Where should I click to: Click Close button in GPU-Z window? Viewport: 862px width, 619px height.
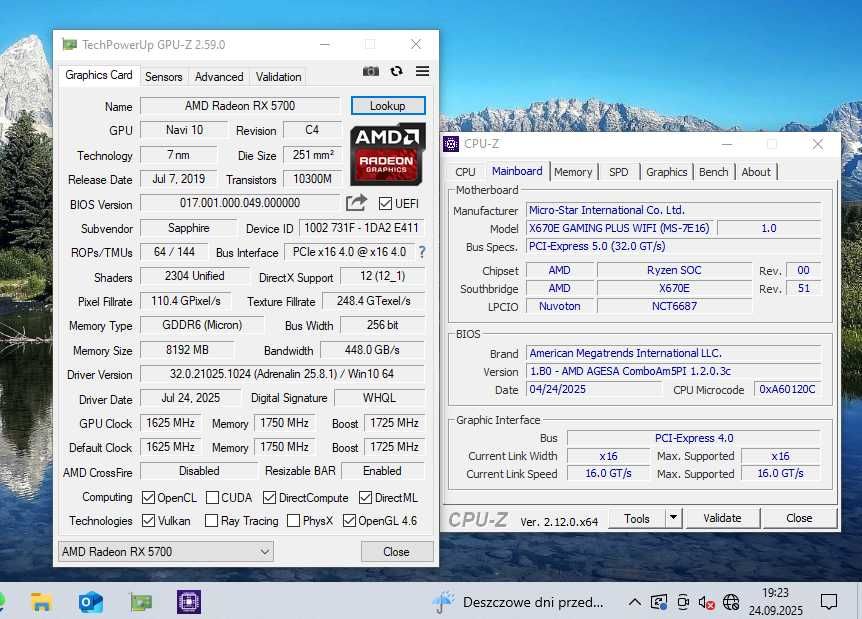[x=396, y=551]
